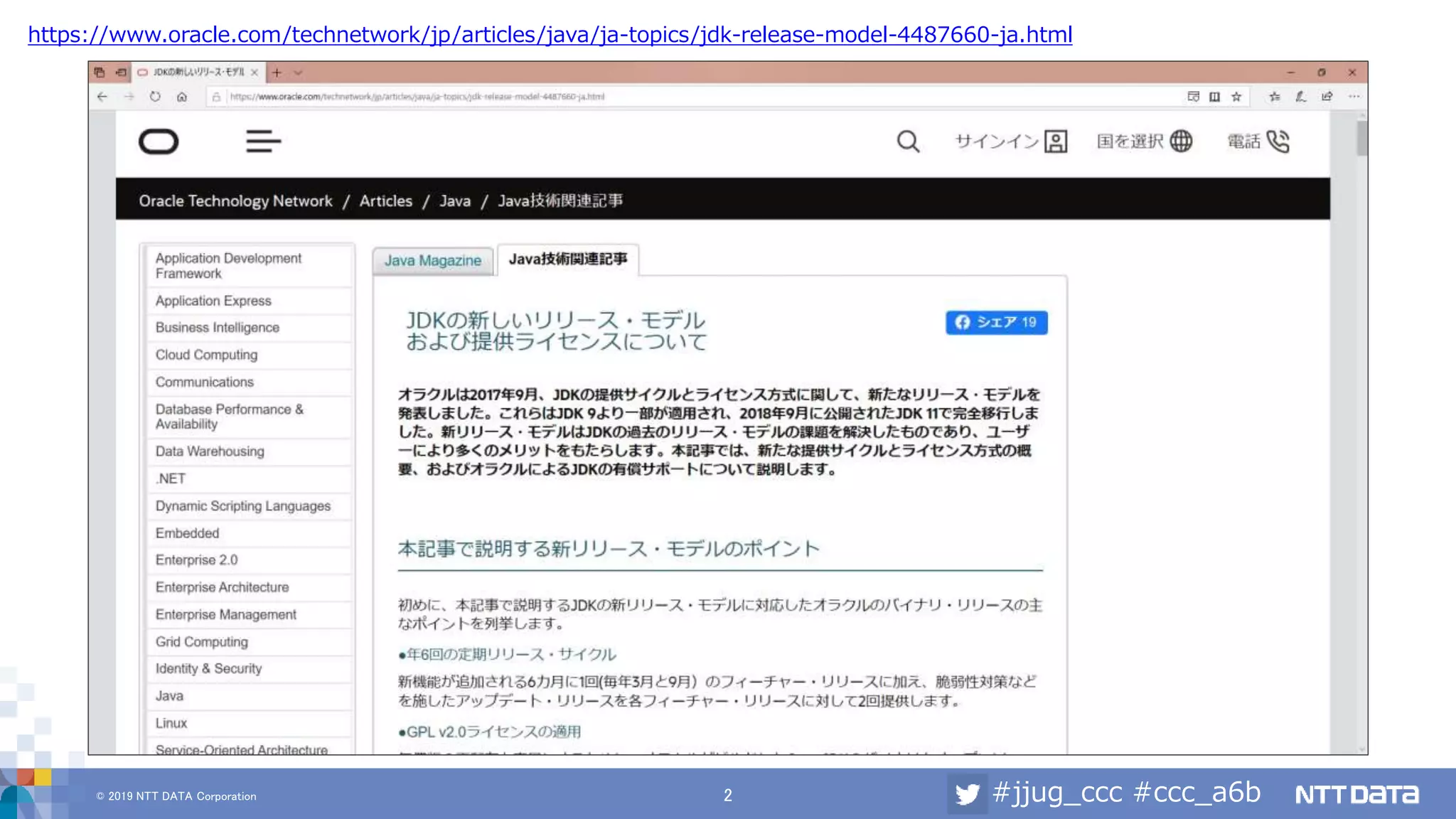Open .NET sidebar item

(x=249, y=479)
